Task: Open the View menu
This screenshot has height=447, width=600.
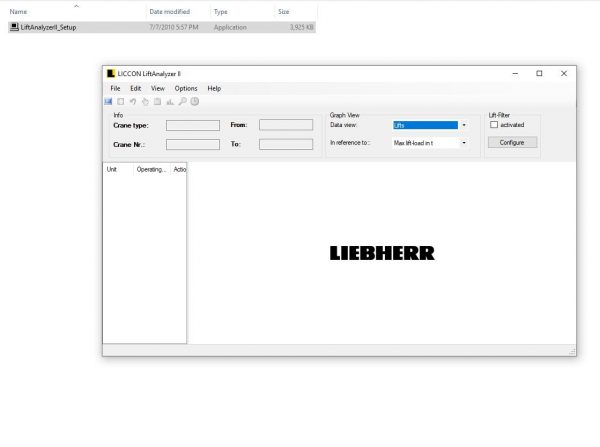Action: (x=158, y=88)
